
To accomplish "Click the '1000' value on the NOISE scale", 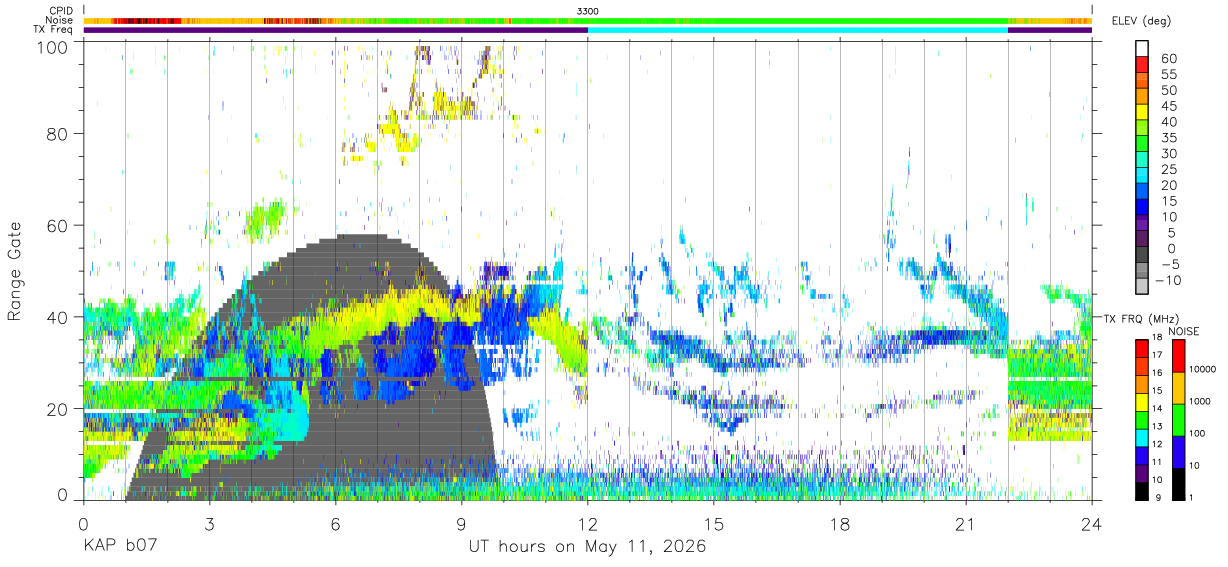I will click(1199, 402).
